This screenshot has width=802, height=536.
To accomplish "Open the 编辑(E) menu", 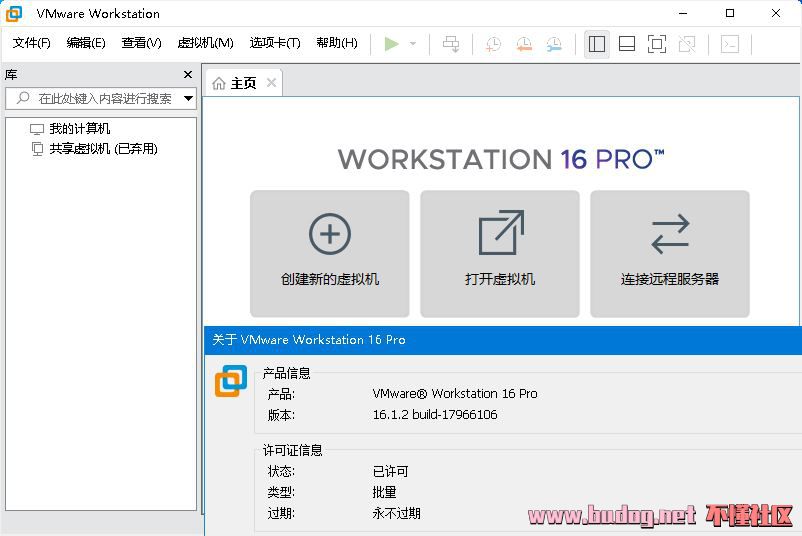I will pos(86,43).
